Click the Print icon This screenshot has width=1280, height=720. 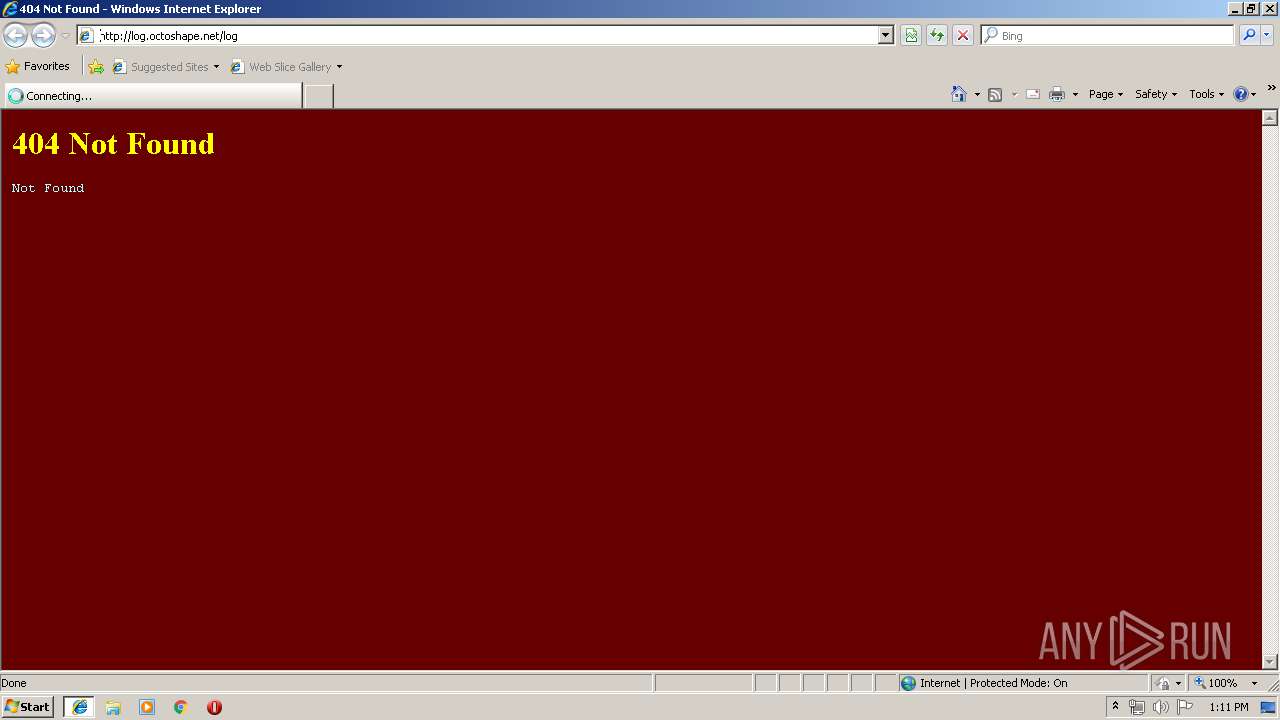(x=1057, y=94)
